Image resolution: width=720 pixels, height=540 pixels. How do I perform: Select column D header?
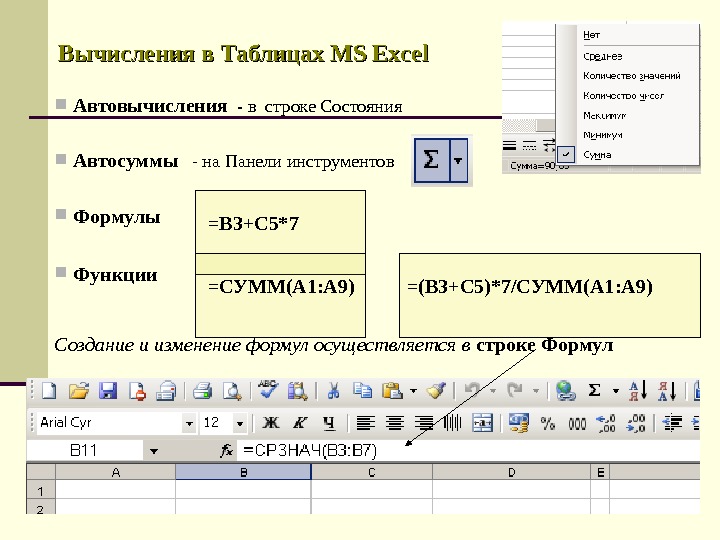coord(511,472)
